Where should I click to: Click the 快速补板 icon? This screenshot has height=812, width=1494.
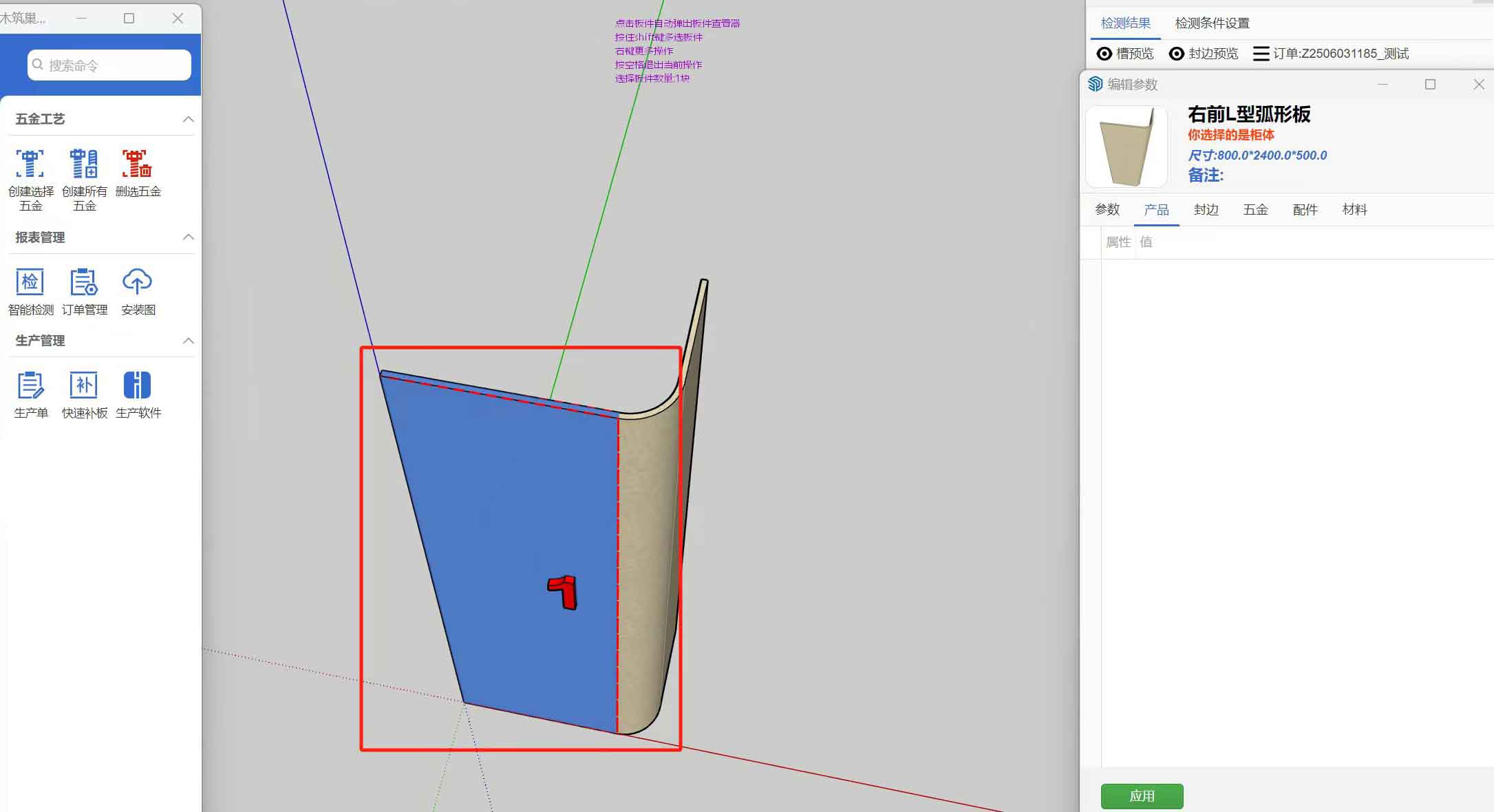click(x=84, y=385)
